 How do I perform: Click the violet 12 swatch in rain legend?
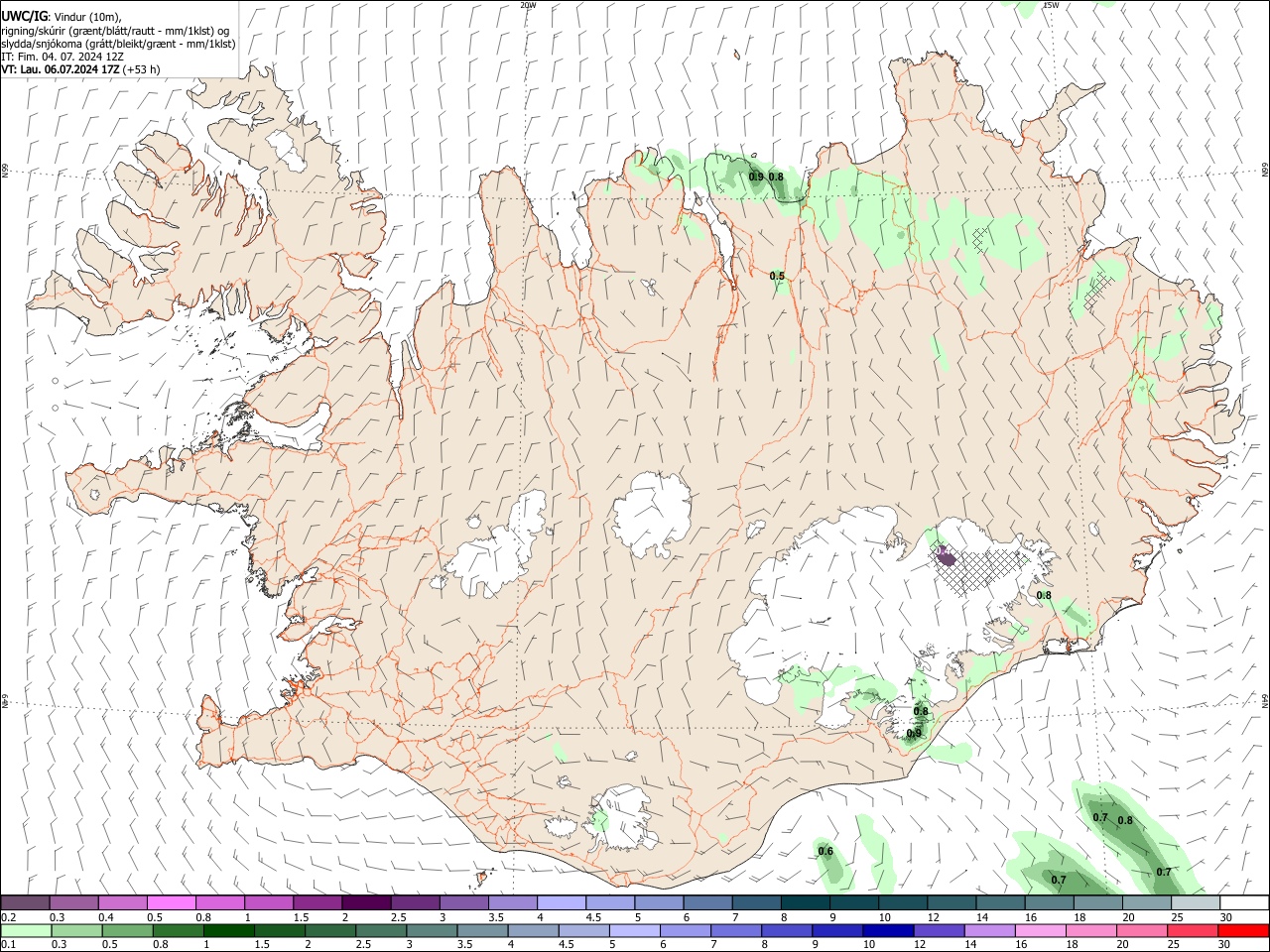938,930
